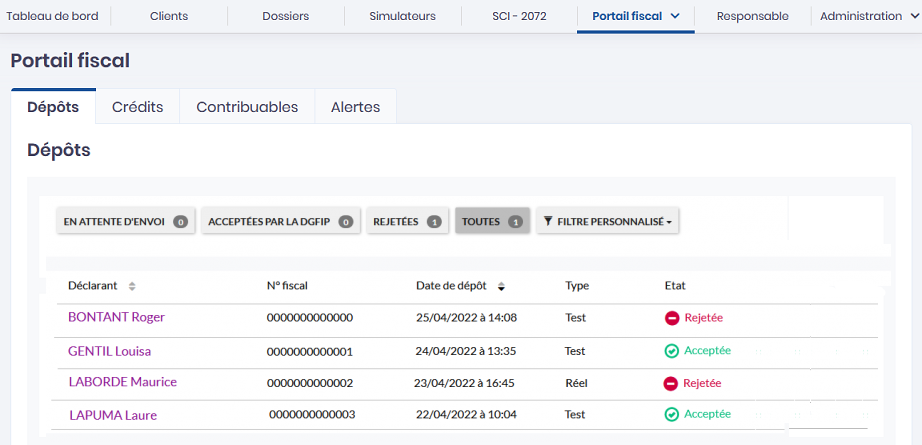
Task: Open the Contribuables tab
Action: click(247, 107)
